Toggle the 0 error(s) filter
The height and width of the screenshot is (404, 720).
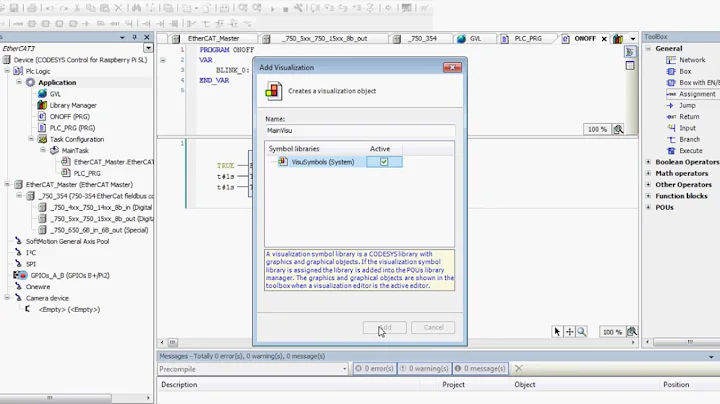pyautogui.click(x=375, y=368)
